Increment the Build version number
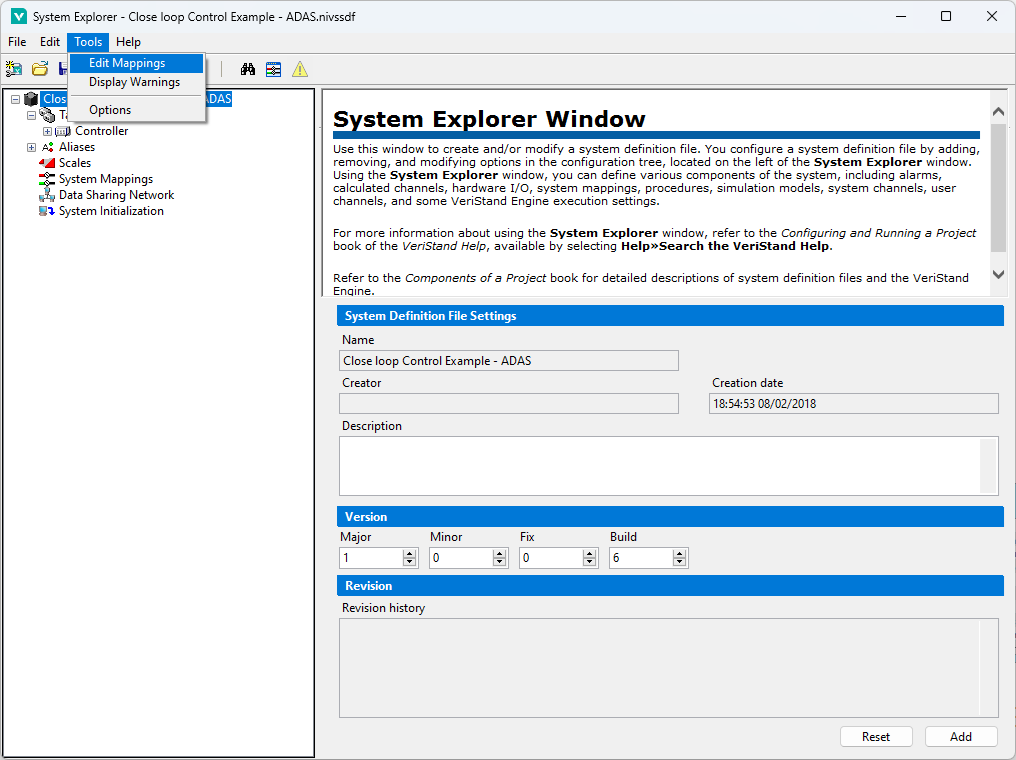The width and height of the screenshot is (1016, 760). pos(680,554)
